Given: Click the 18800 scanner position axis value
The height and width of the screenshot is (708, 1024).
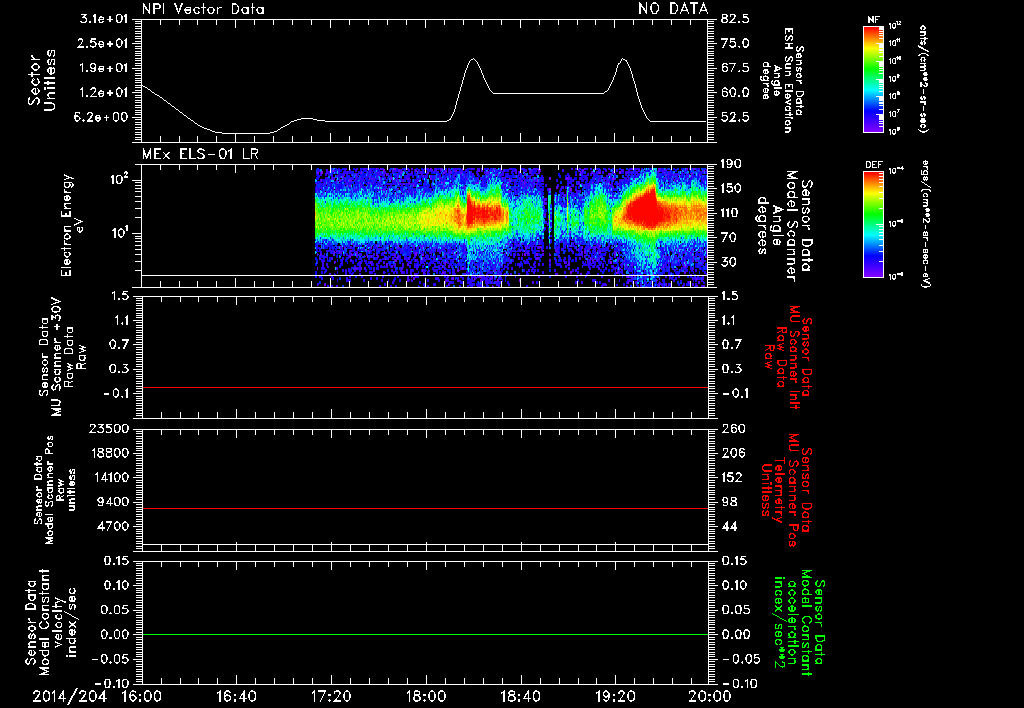Looking at the screenshot, I should [108, 453].
